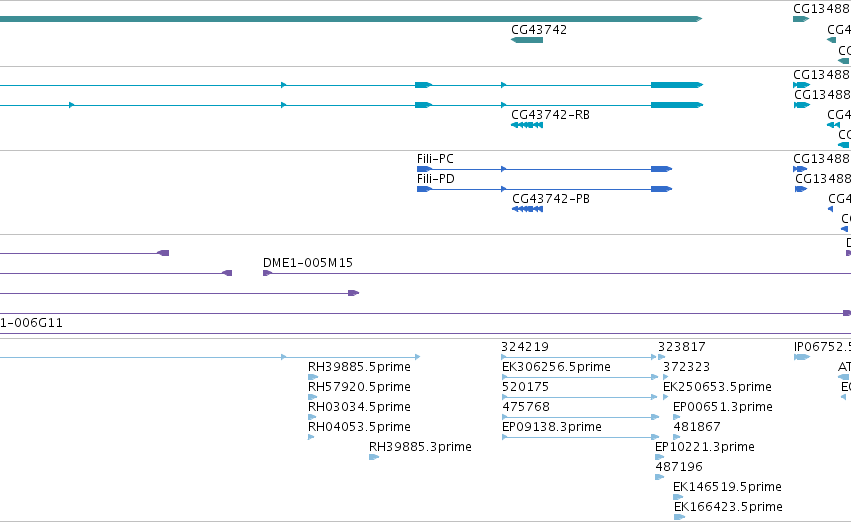Viewport: 851px width, 522px height.
Task: Click the RH04053.5prime EST label
Action: pos(359,427)
